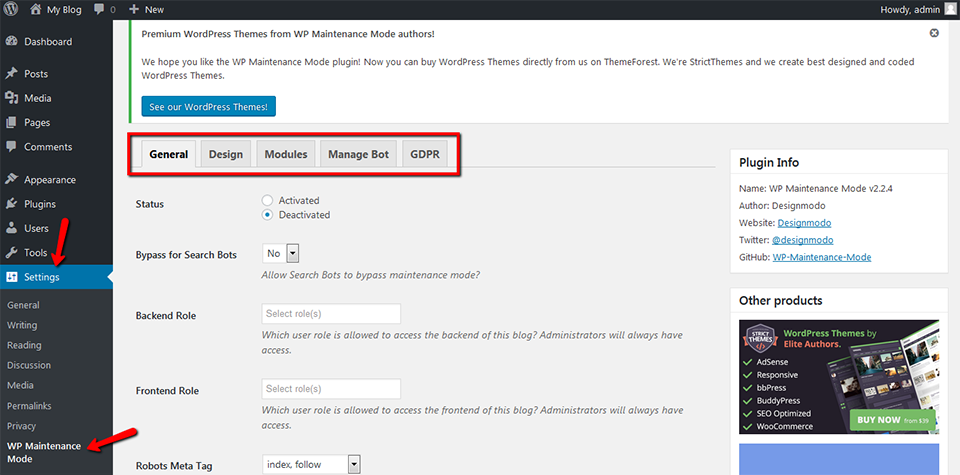This screenshot has width=960, height=475.
Task: Open Settings menu in sidebar
Action: [56, 277]
